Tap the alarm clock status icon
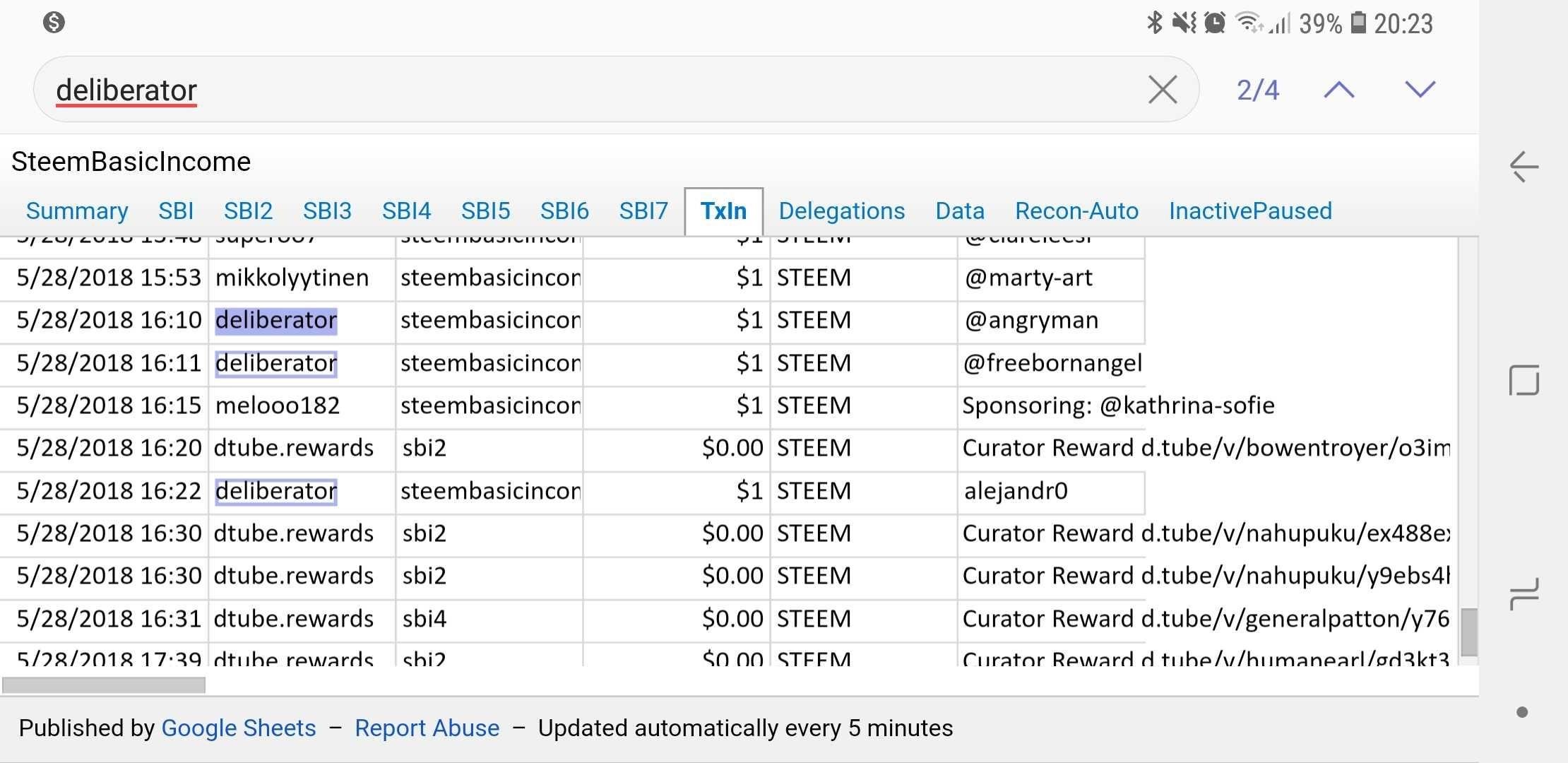Viewport: 1568px width, 763px height. (1215, 23)
